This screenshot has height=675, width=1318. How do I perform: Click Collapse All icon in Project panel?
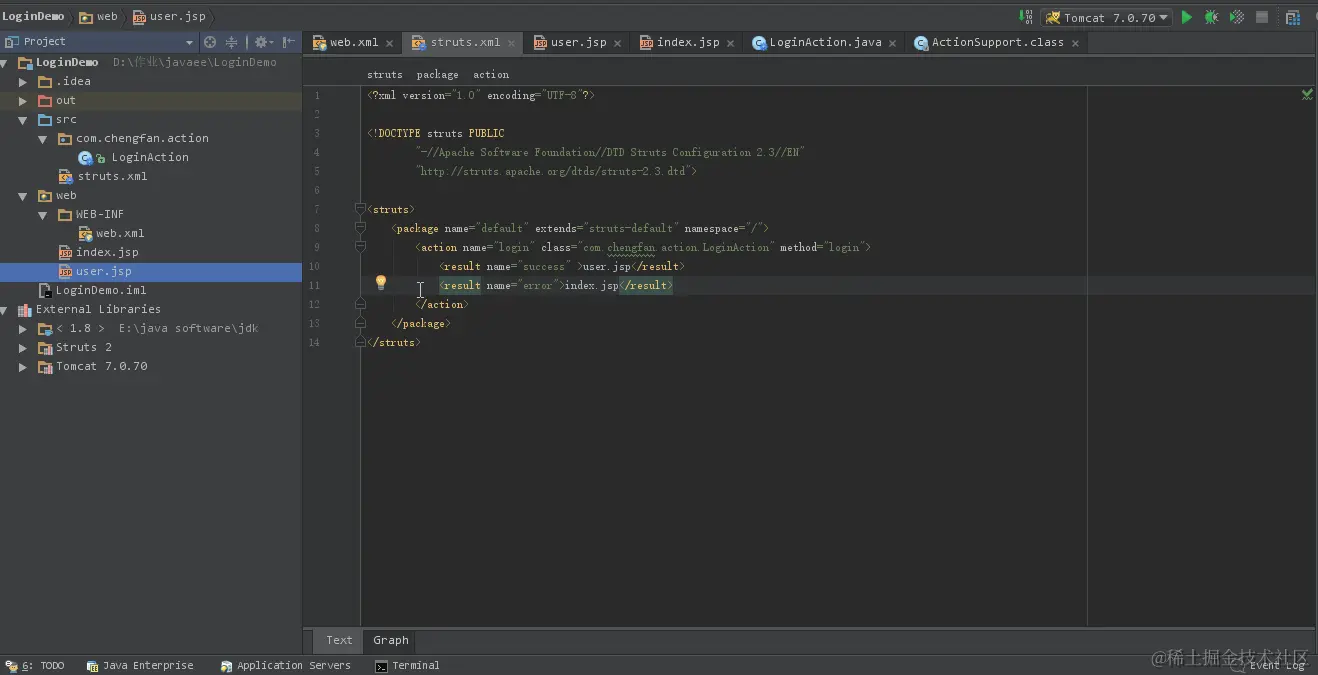(x=232, y=42)
